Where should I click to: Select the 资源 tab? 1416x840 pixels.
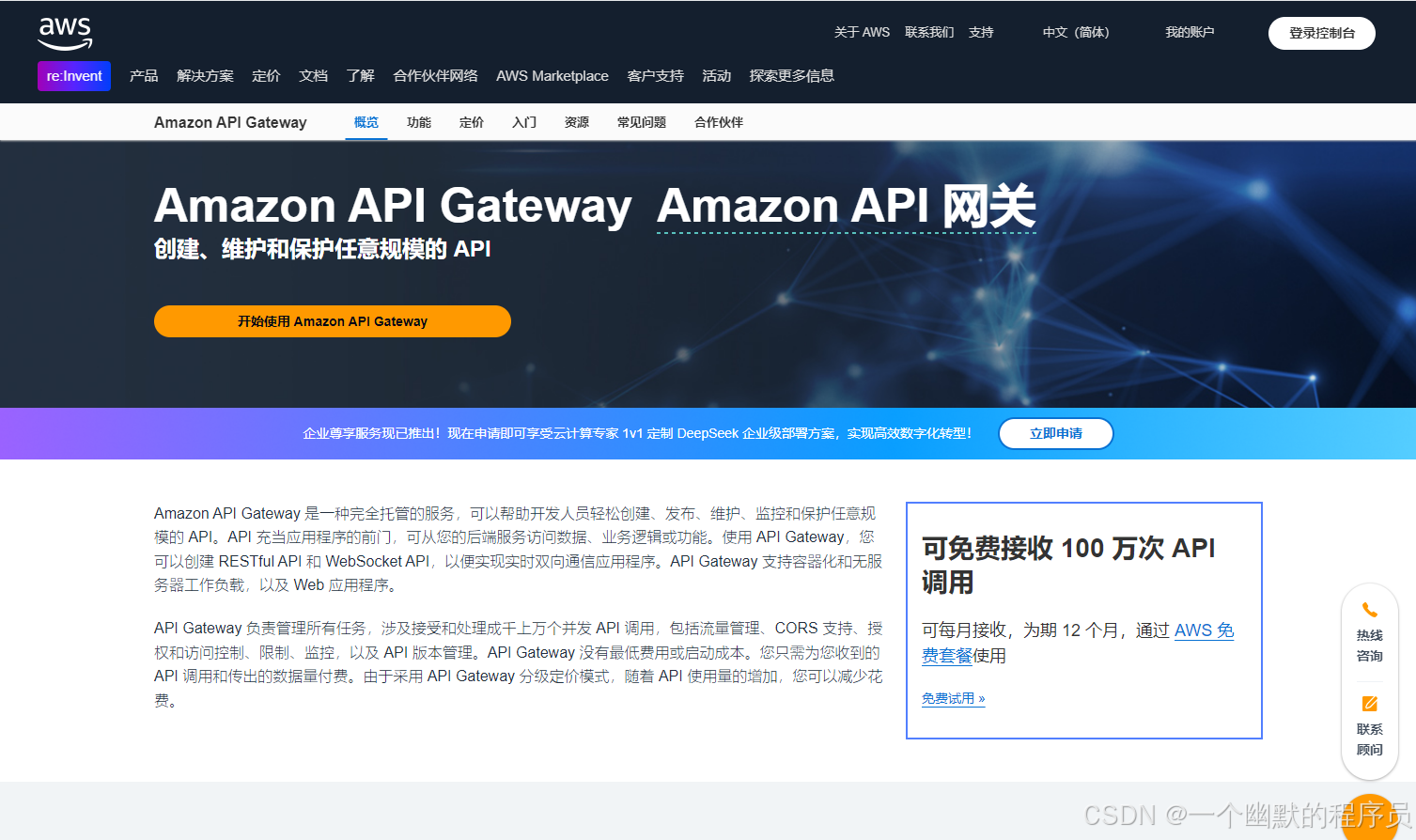tap(577, 123)
